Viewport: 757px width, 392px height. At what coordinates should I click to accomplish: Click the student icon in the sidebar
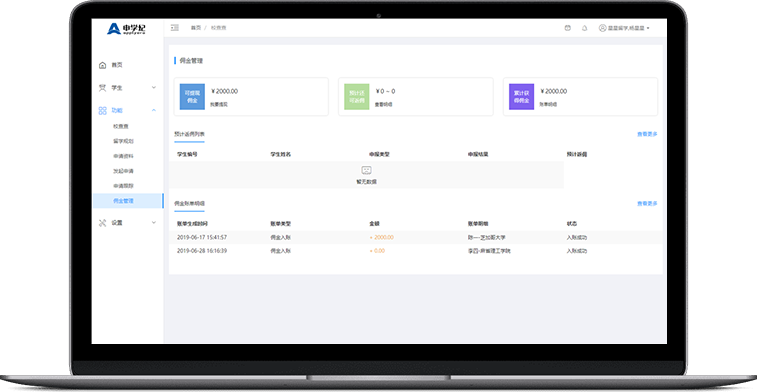tap(102, 88)
